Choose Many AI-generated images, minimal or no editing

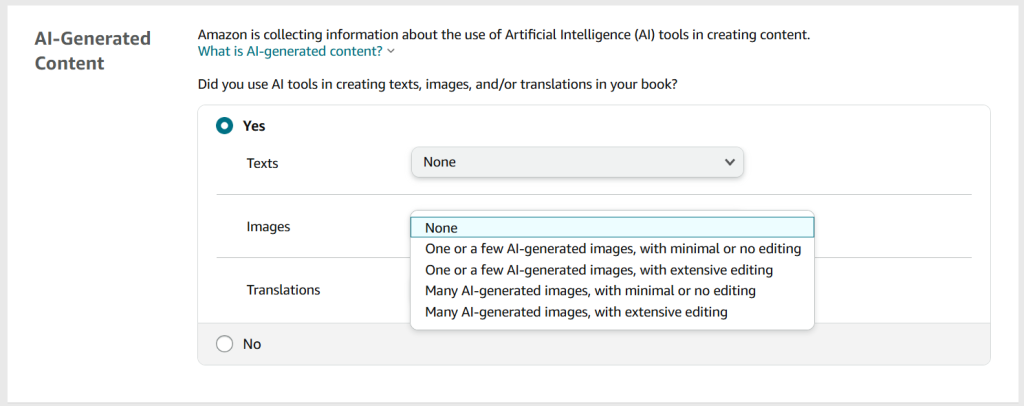click(x=613, y=290)
